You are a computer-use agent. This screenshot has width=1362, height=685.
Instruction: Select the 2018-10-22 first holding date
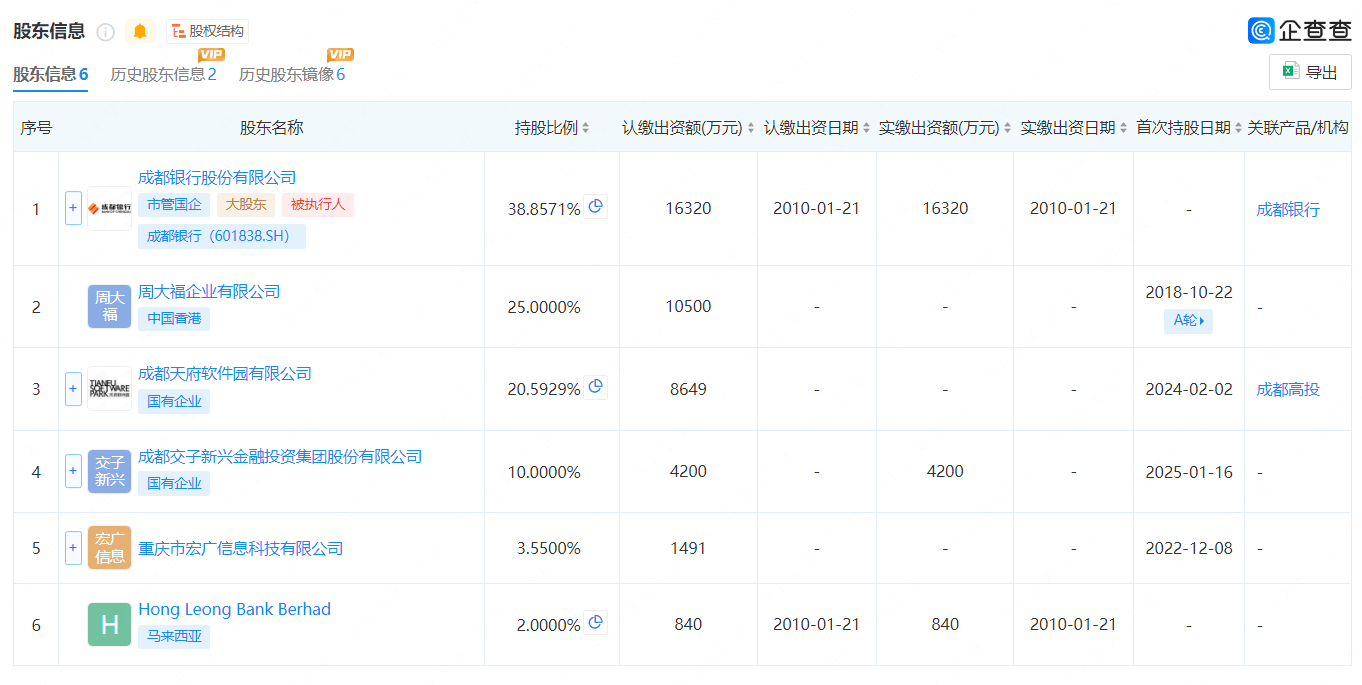pyautogui.click(x=1189, y=292)
